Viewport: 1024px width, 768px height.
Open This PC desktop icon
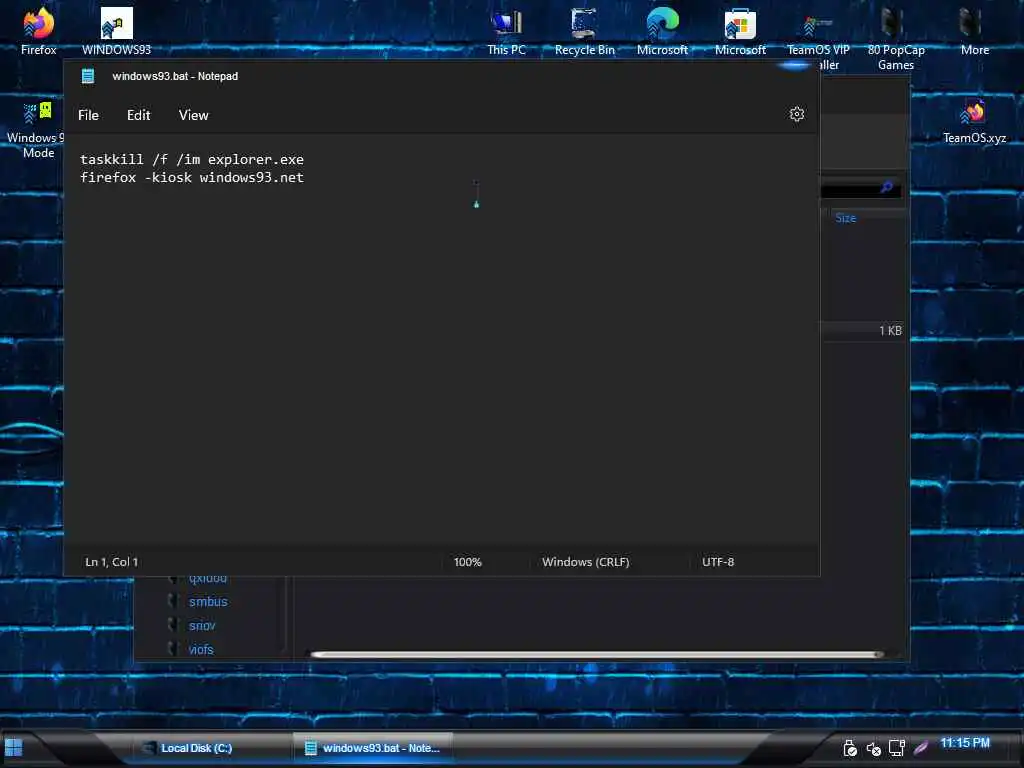click(x=506, y=30)
